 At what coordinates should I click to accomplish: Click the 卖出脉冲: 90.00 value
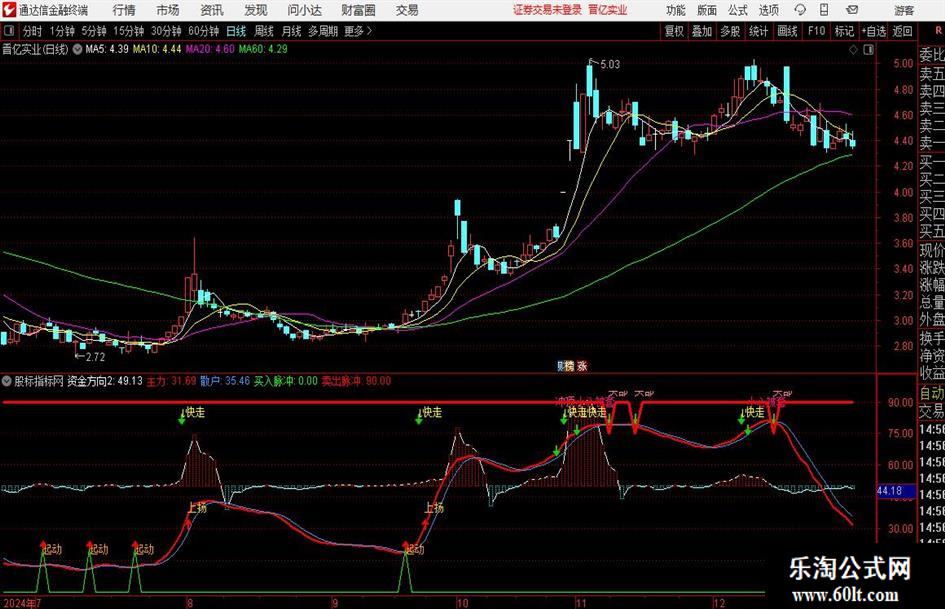356,381
